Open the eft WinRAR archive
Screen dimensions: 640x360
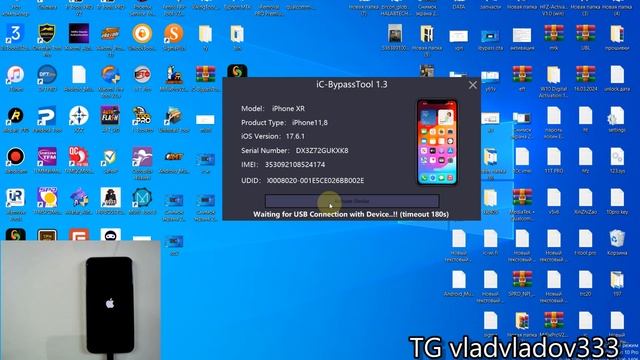click(x=522, y=75)
